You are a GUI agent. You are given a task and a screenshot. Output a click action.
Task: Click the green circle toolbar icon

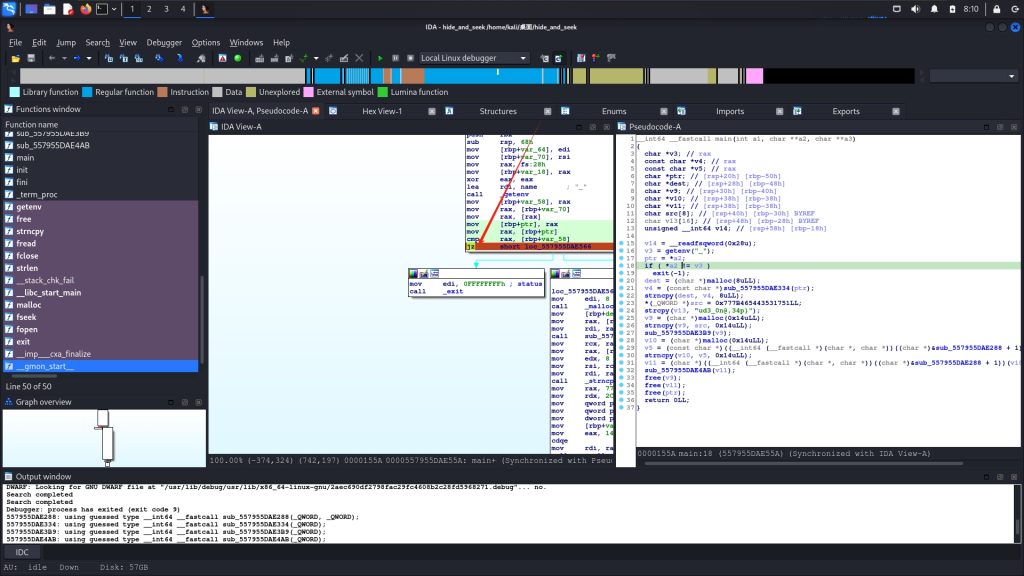238,58
